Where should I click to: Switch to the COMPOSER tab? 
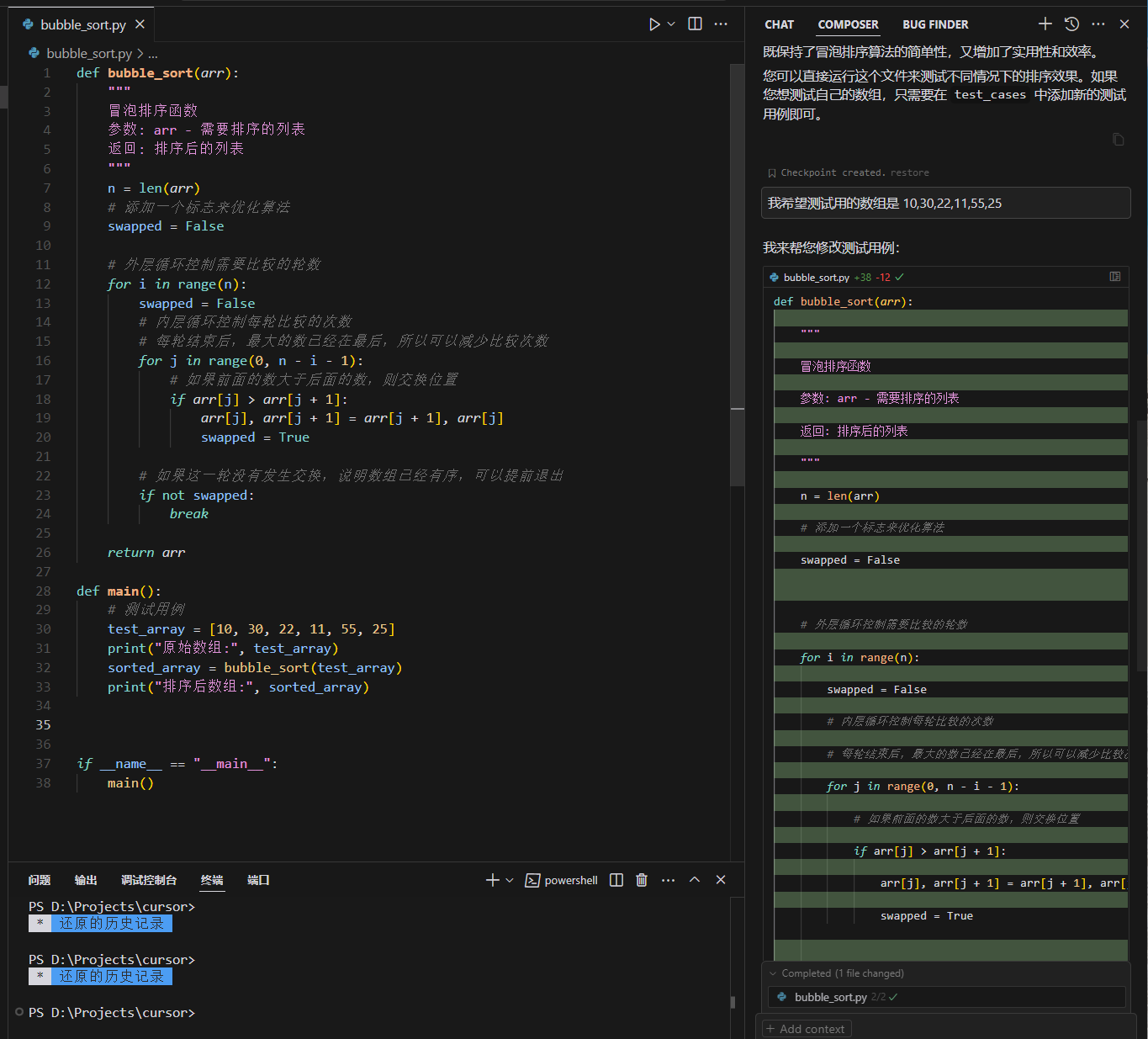point(848,24)
